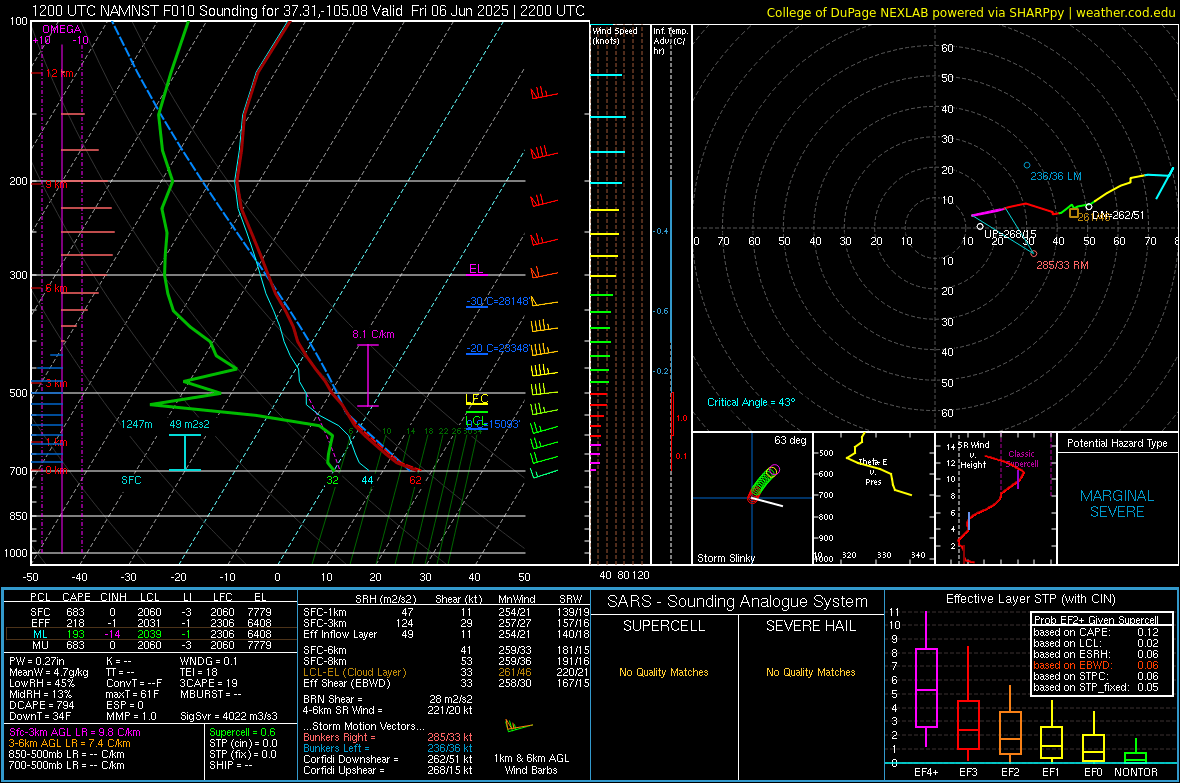Click the DCAPE = 794 value
Image resolution: width=1180 pixels, height=783 pixels.
coord(41,705)
